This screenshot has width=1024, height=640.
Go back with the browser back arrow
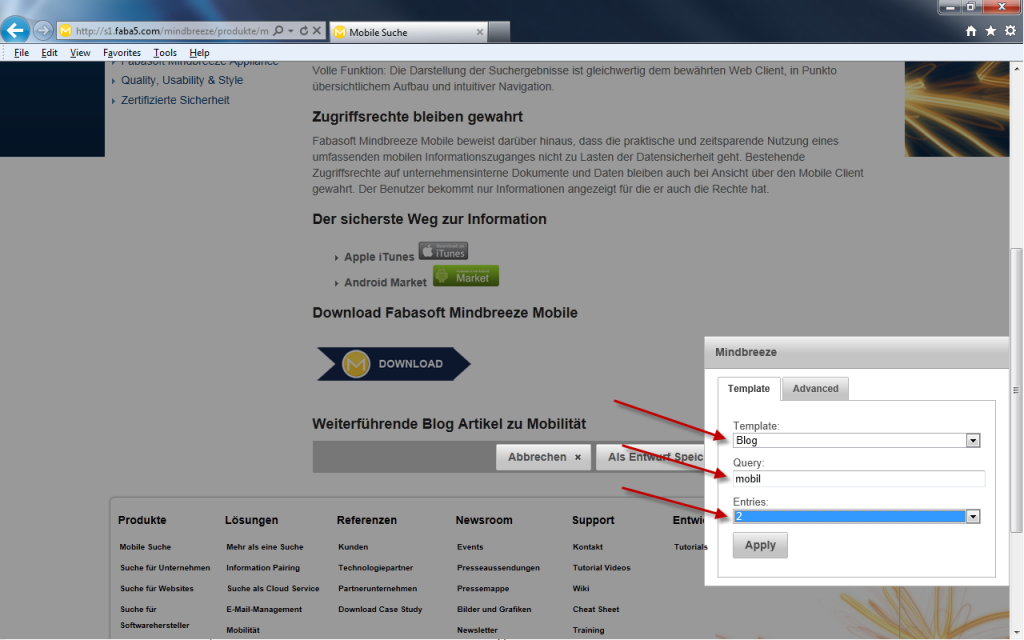click(15, 31)
